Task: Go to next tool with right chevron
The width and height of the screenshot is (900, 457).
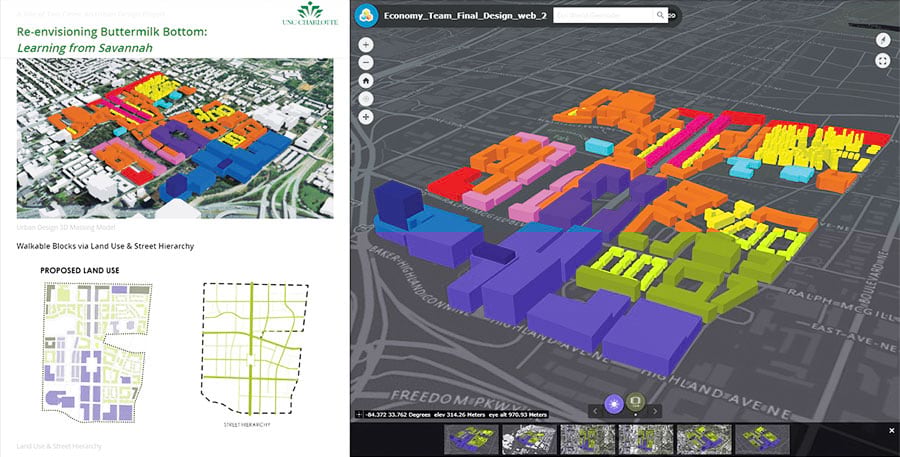Action: tap(654, 411)
